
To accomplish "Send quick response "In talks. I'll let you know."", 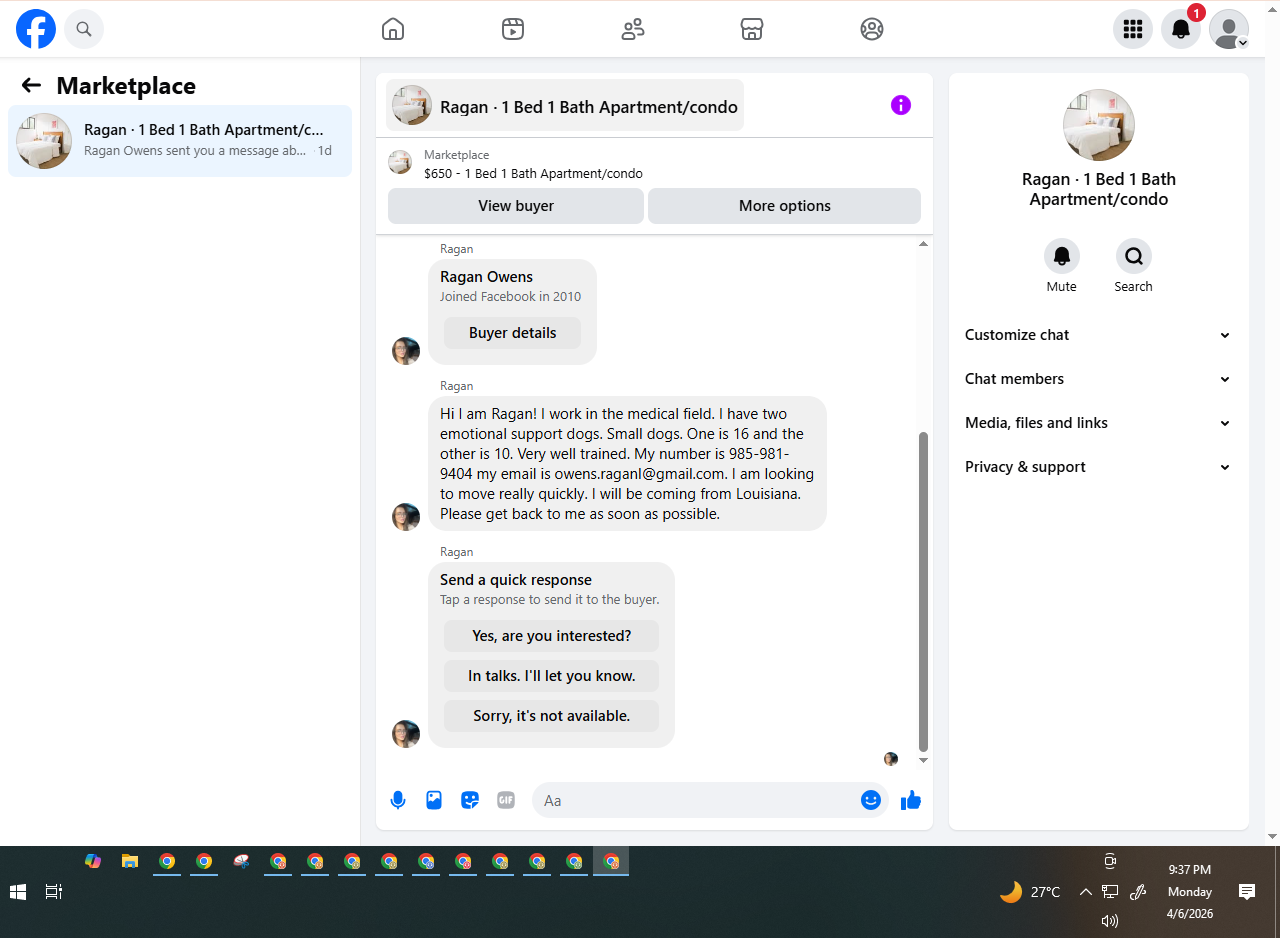I will 552,676.
